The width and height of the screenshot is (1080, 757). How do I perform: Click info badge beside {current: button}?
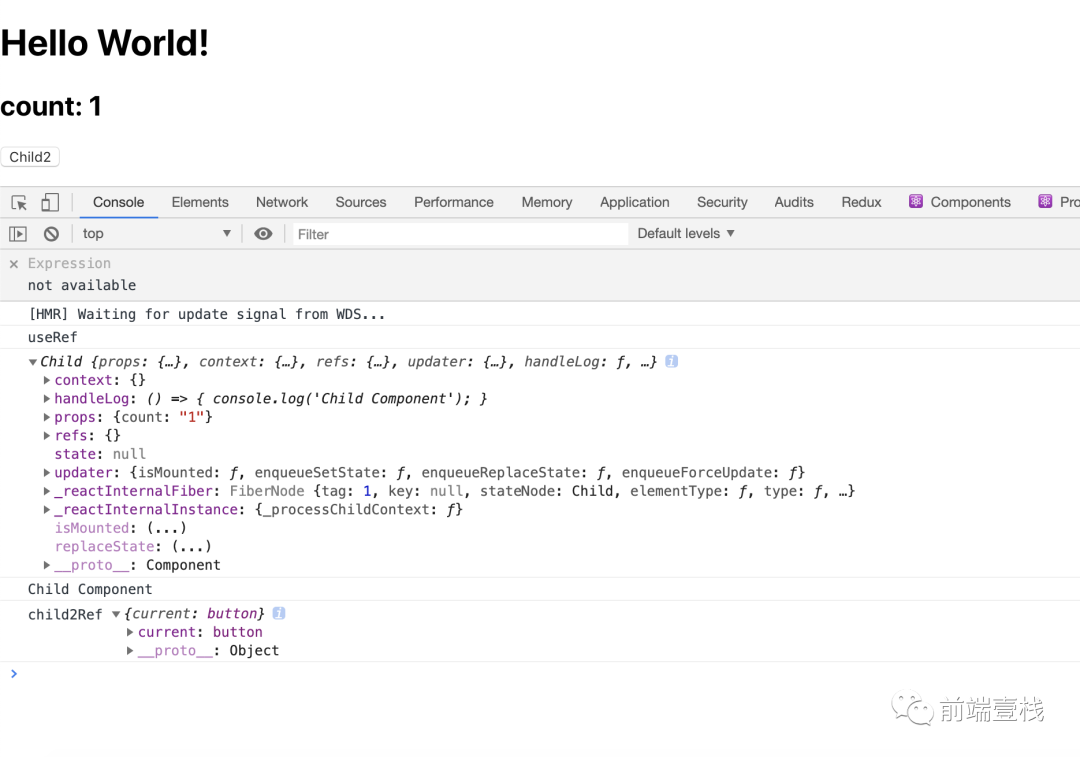pos(279,613)
